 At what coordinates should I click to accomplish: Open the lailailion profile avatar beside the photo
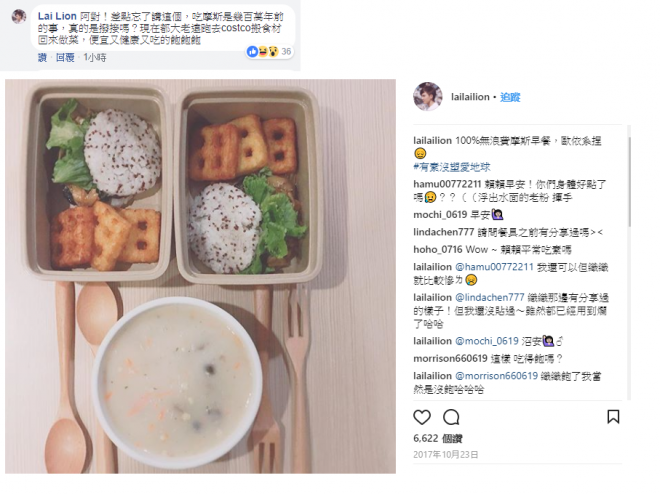(428, 97)
